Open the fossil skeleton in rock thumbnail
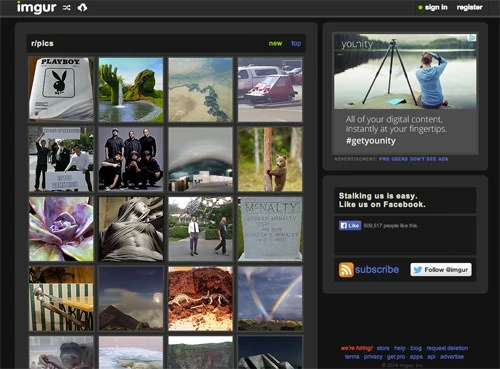Screen dimensions: 500x369 coord(200,298)
